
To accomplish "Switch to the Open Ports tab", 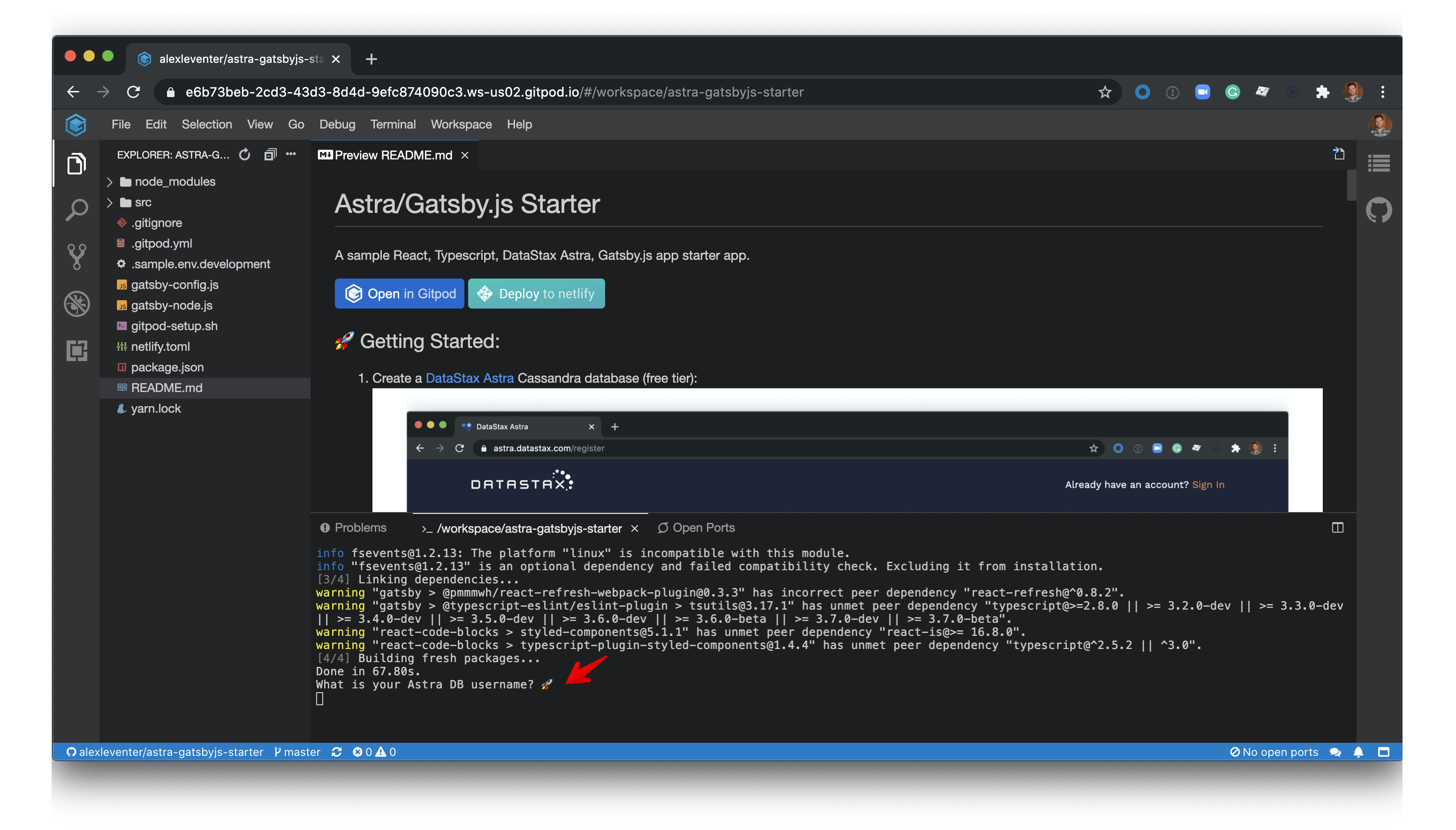I will [696, 528].
